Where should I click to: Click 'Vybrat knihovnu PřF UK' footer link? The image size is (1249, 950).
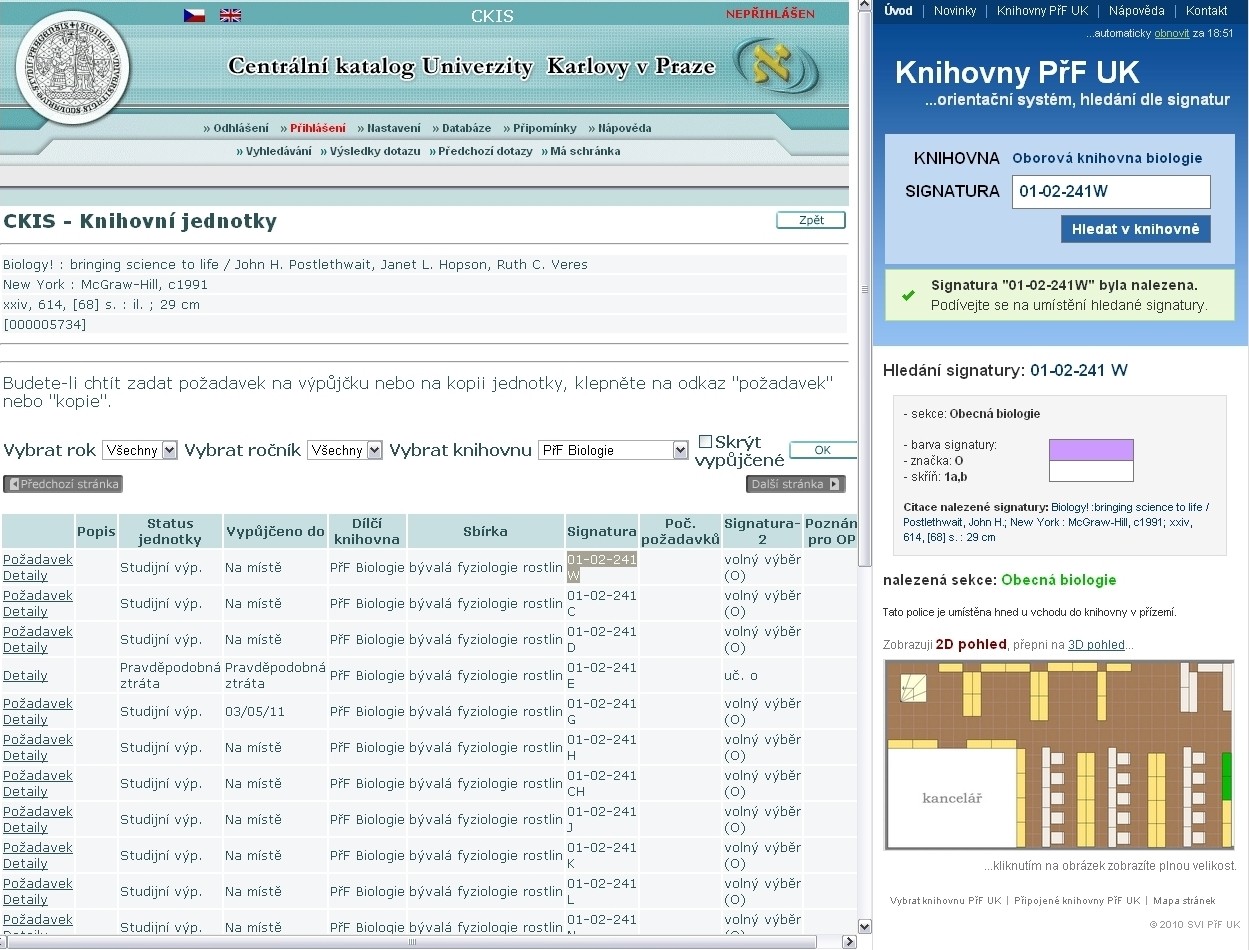945,901
